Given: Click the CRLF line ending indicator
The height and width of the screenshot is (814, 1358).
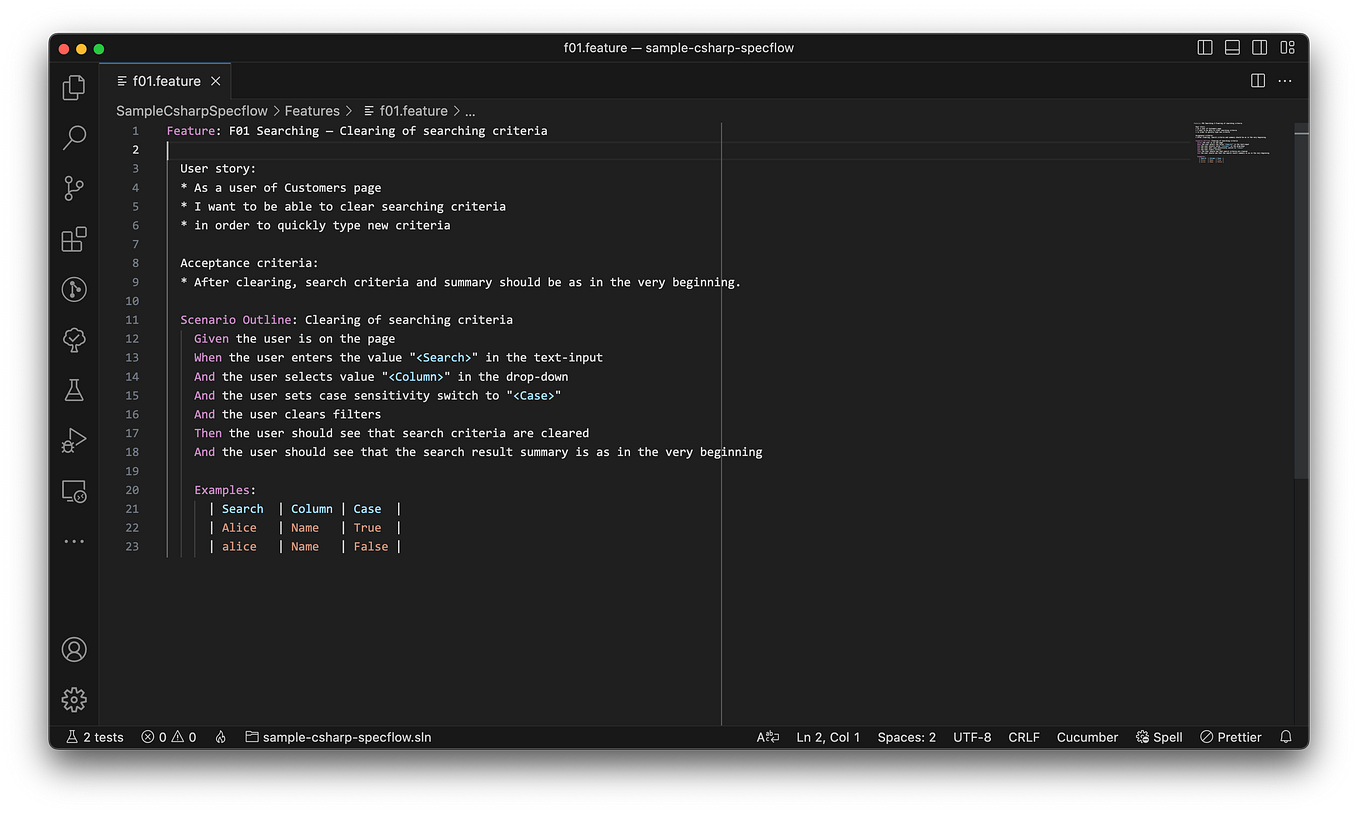Looking at the screenshot, I should point(1023,737).
